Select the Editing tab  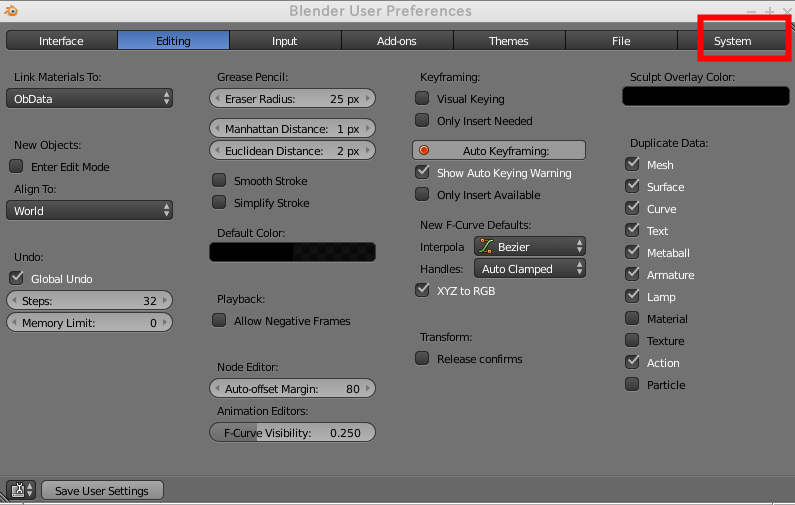(173, 41)
